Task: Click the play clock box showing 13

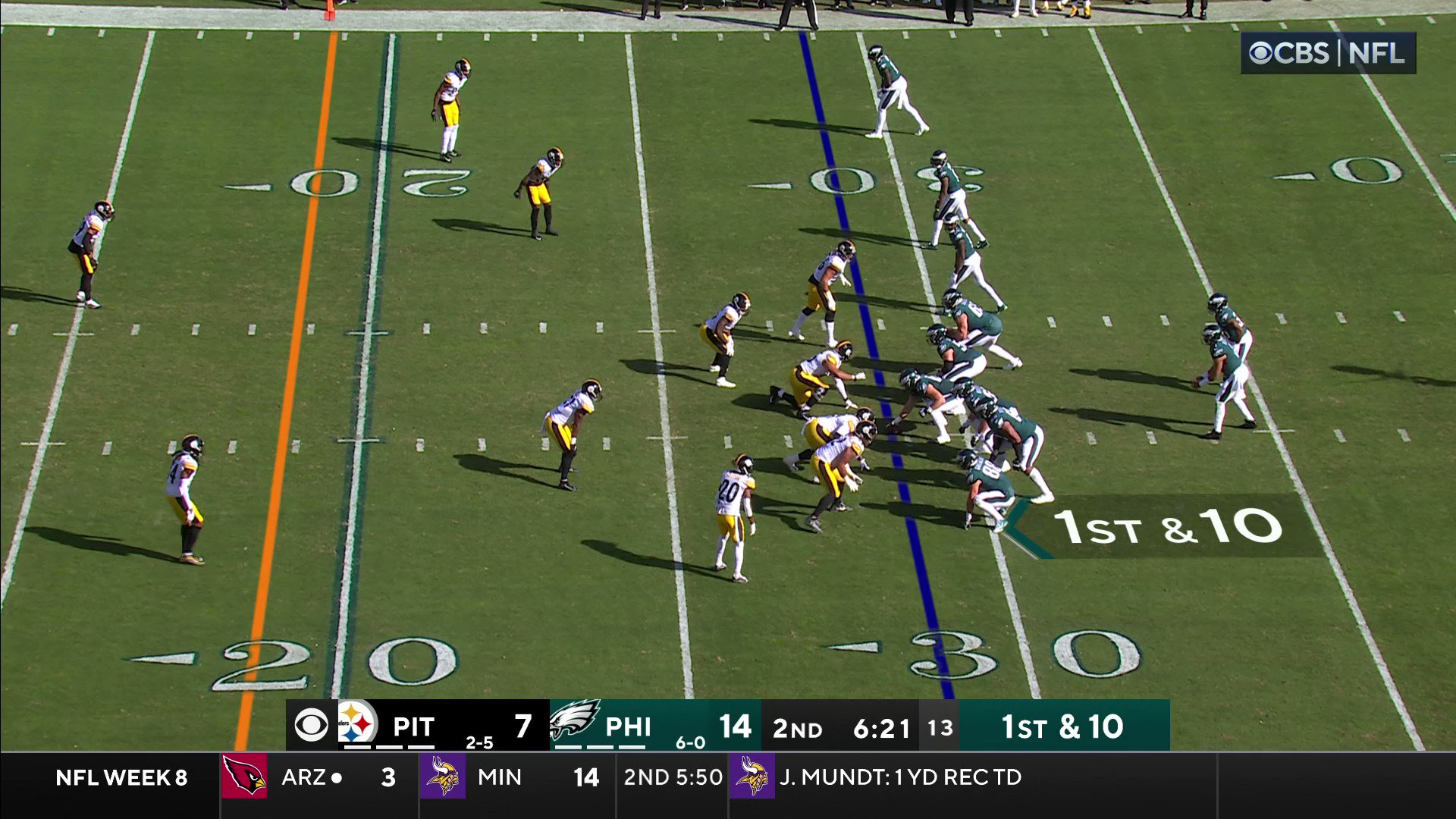Action: coord(940,726)
